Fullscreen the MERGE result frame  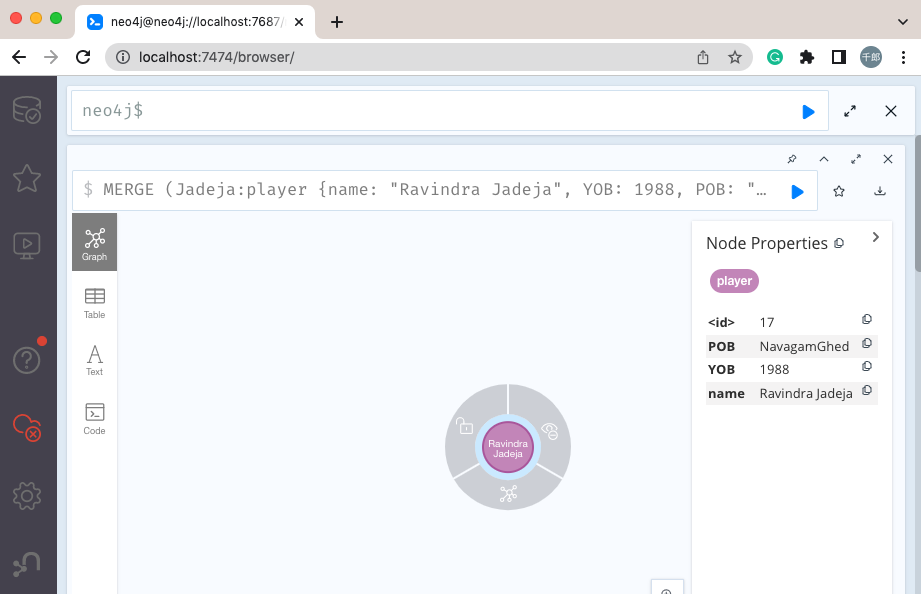[856, 159]
